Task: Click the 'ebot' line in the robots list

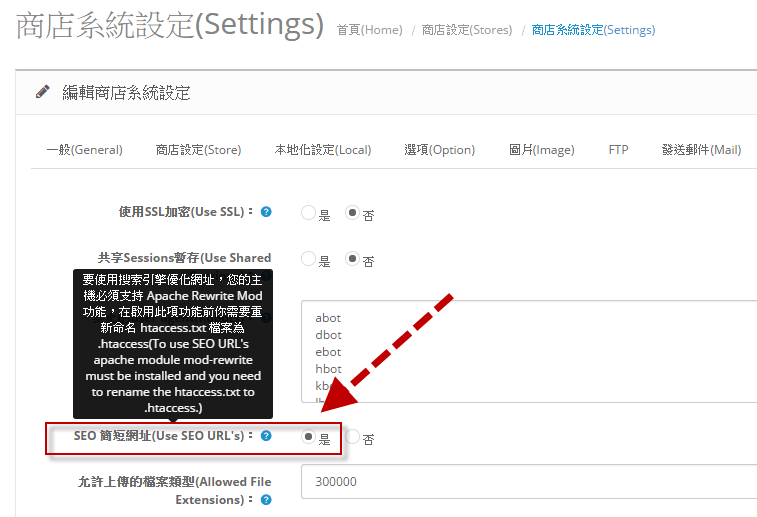Action: click(x=328, y=352)
